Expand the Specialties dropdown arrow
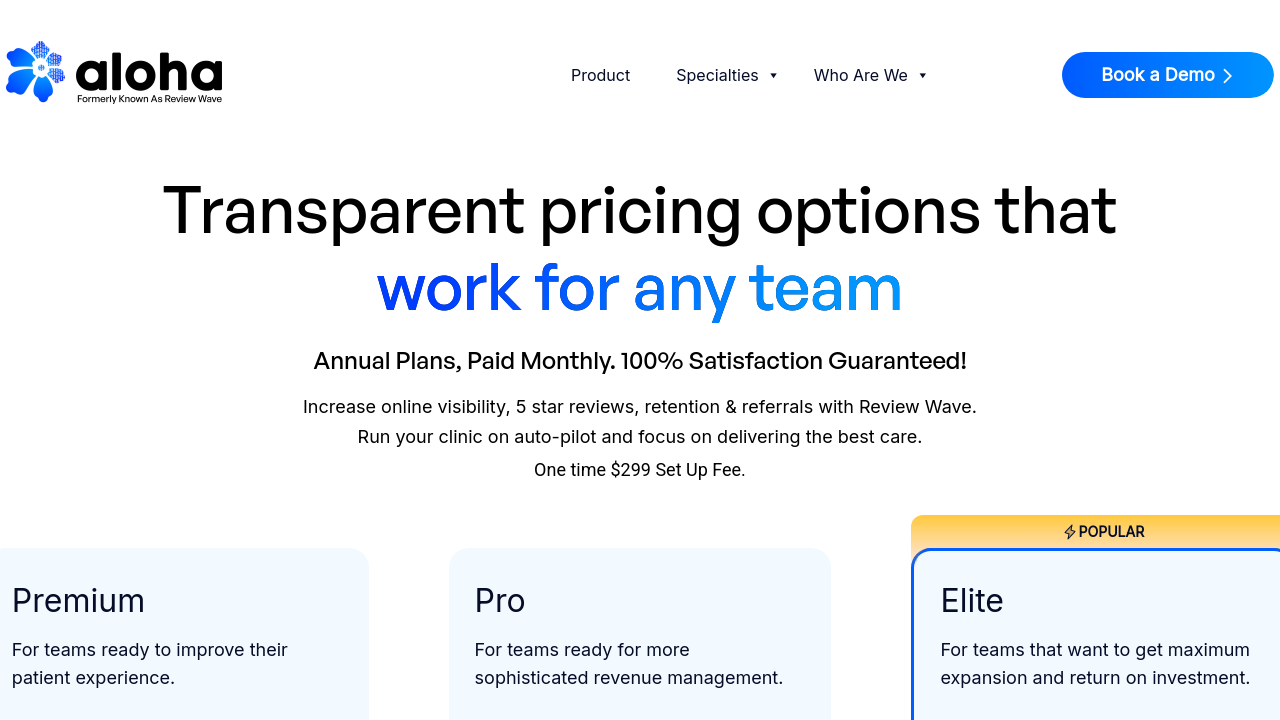This screenshot has width=1280, height=720. click(x=773, y=76)
